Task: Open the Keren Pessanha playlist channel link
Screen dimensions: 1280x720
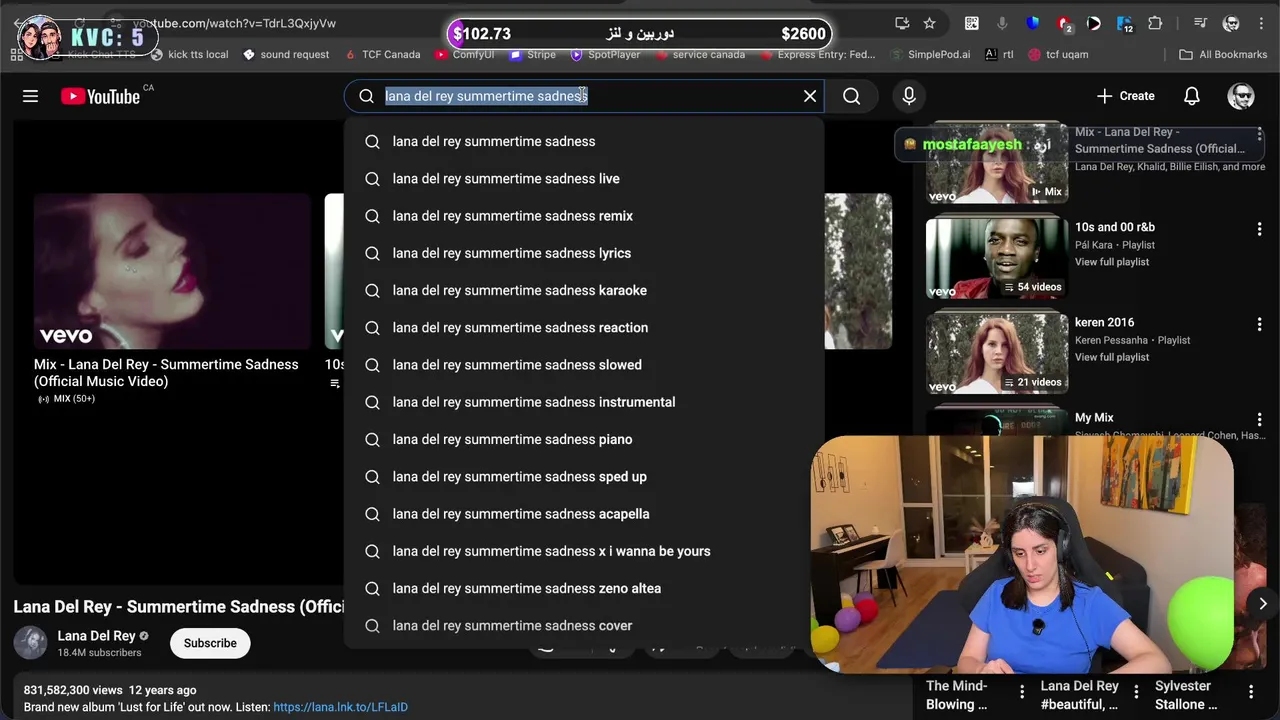Action: coord(1110,340)
